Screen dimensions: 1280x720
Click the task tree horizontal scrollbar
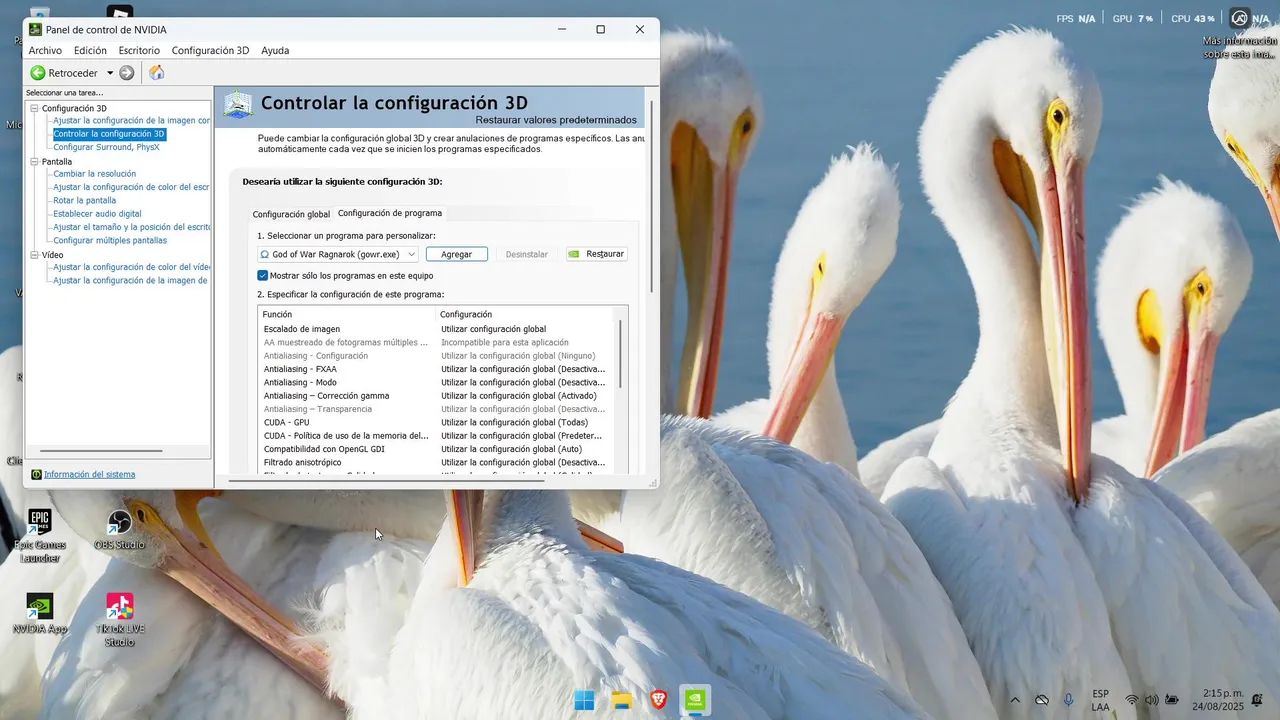(x=100, y=452)
